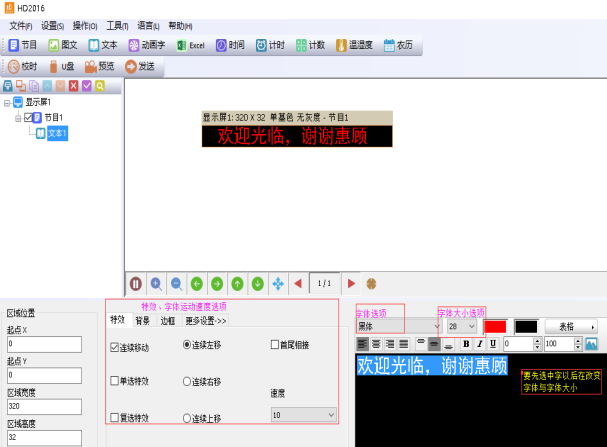Toggle the 连续移动 checkbox
Viewport: 607px width, 447px height.
tap(115, 346)
